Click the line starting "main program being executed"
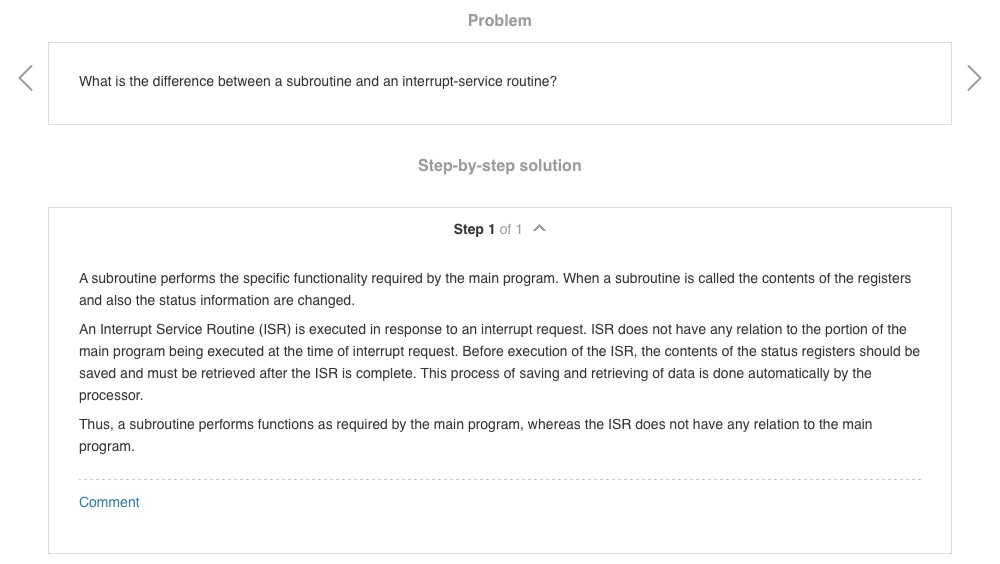Image resolution: width=1000 pixels, height=564 pixels. [x=499, y=351]
